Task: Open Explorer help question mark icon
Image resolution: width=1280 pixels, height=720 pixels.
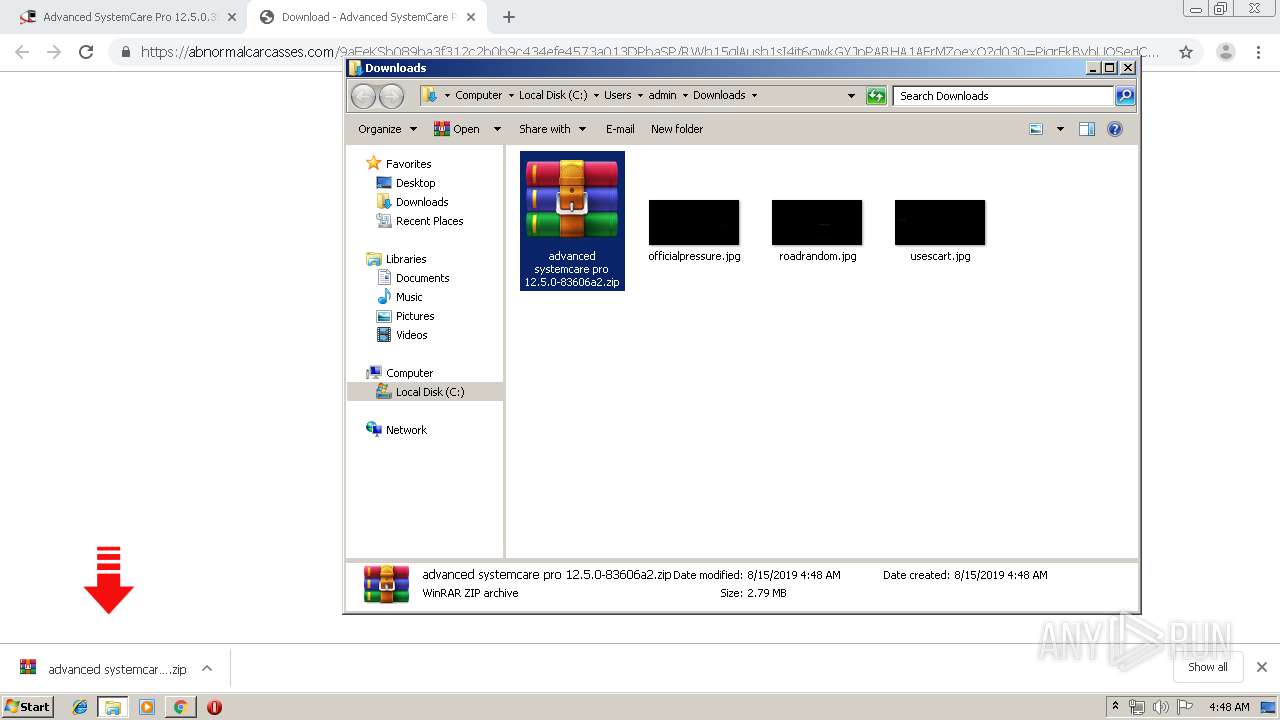Action: pos(1115,129)
